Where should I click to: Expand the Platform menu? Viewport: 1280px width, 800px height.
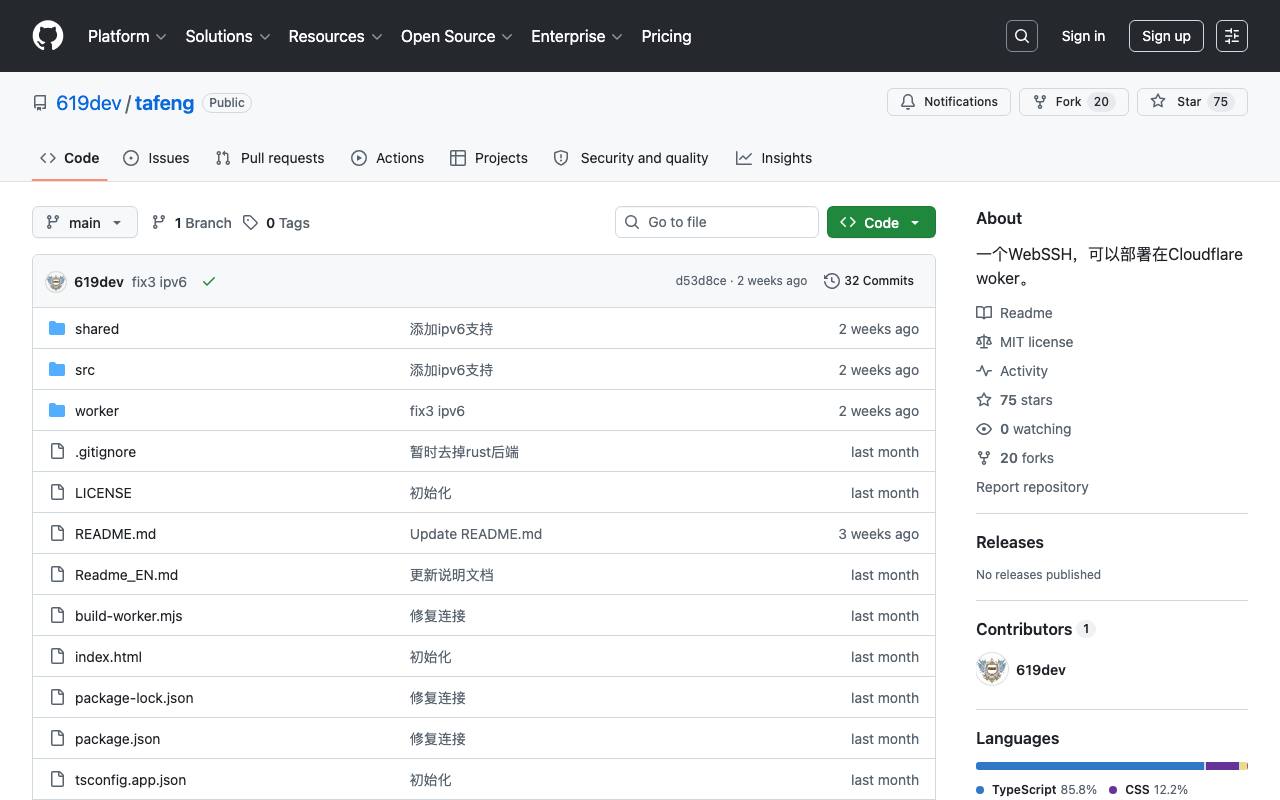(127, 36)
